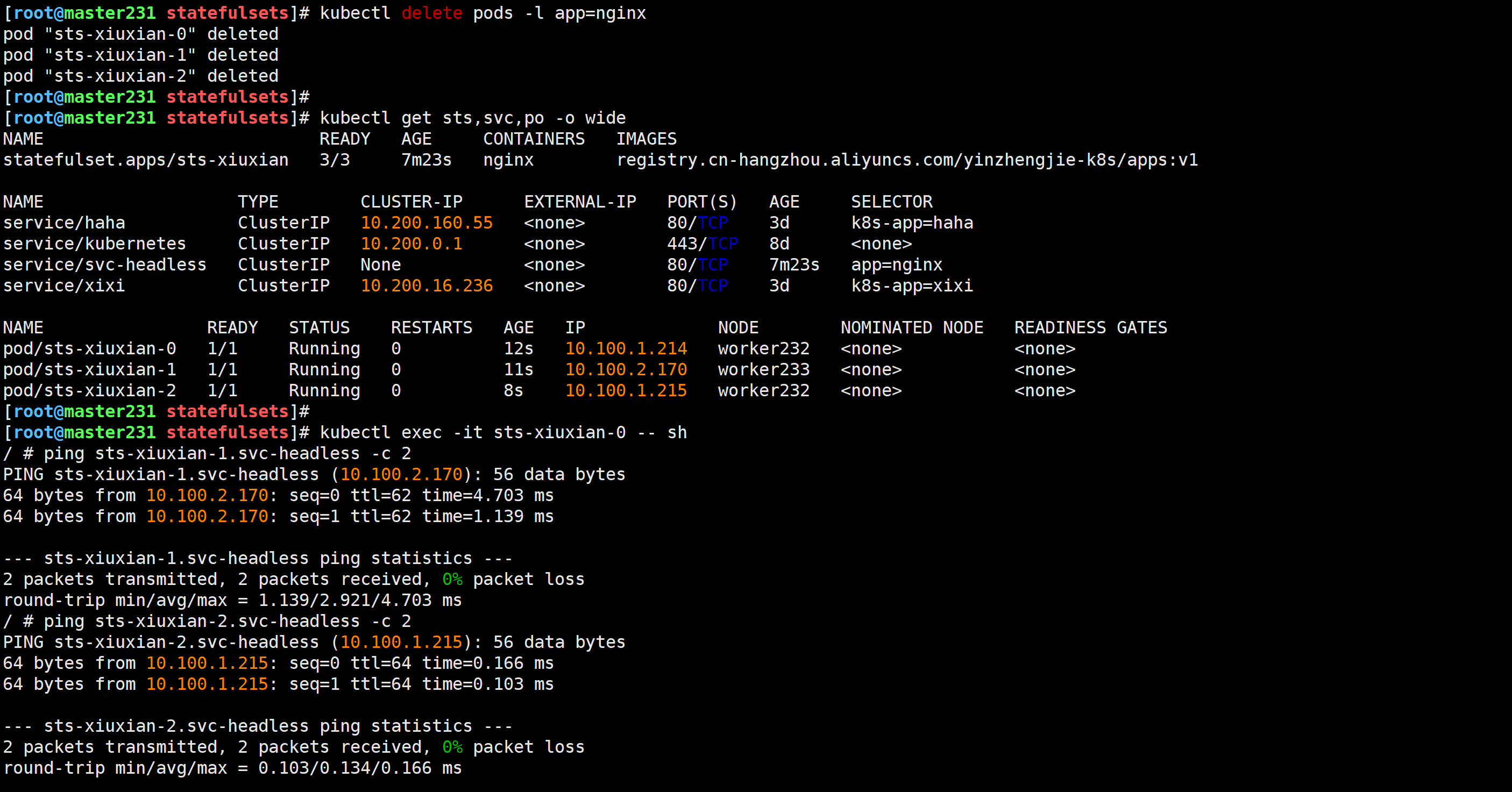1512x792 pixels.
Task: Click the 10.200.16.236 cluster IP of service/xixi
Action: (426, 286)
